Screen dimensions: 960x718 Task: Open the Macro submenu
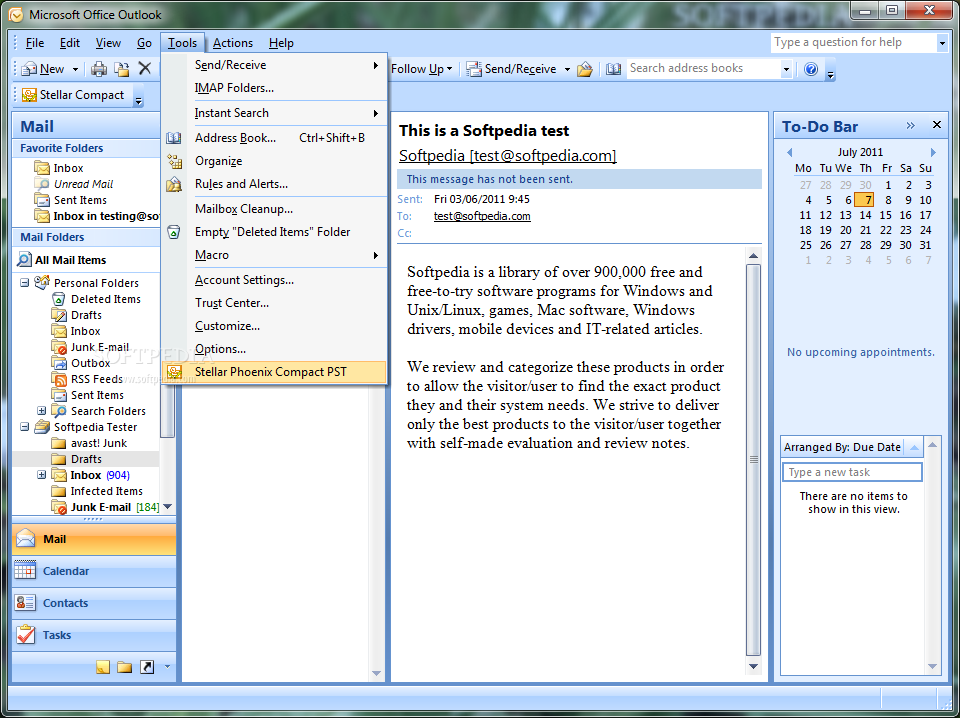click(x=274, y=255)
